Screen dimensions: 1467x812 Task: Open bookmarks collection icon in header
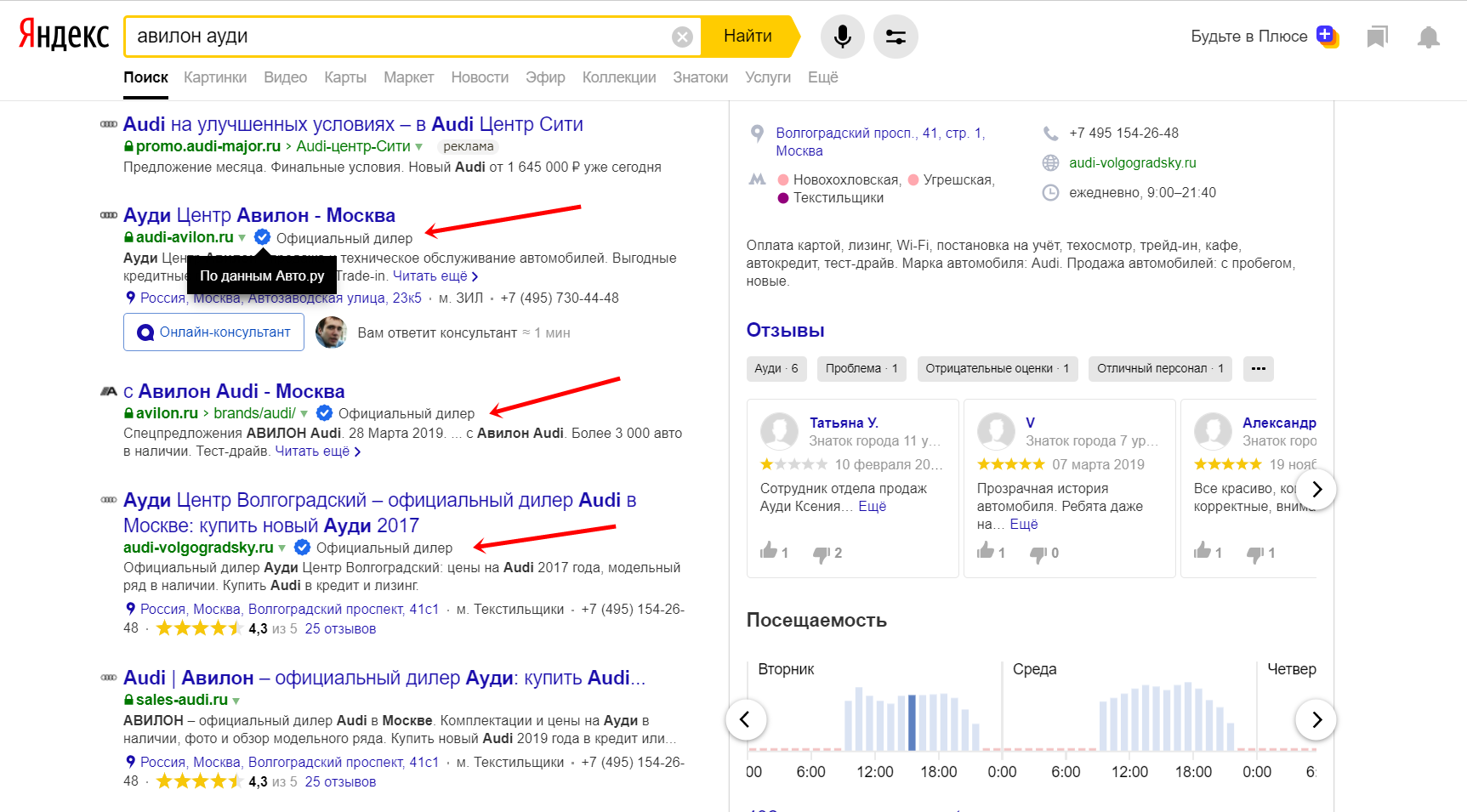coord(1377,37)
